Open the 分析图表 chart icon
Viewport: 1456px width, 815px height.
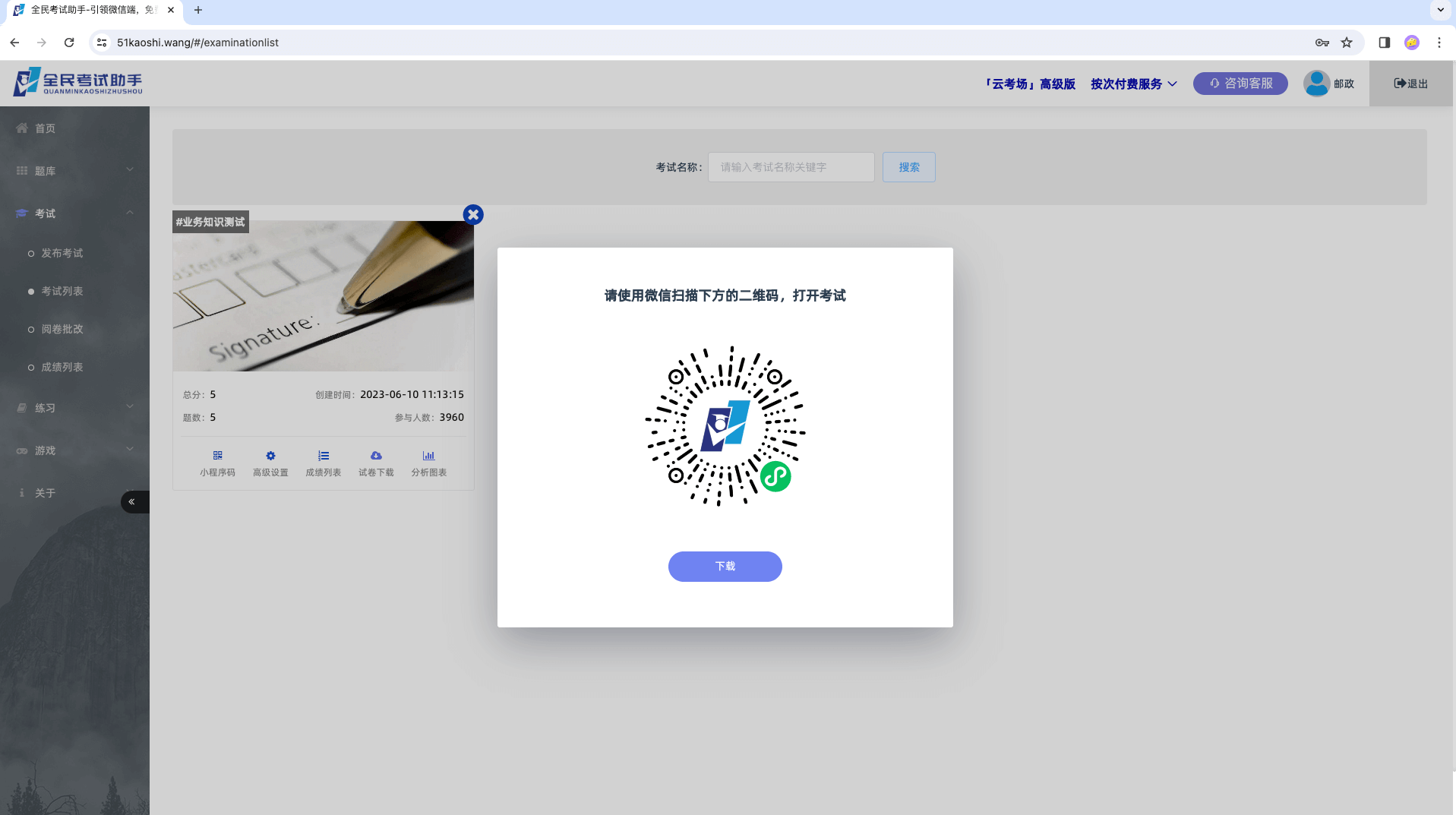pyautogui.click(x=428, y=456)
